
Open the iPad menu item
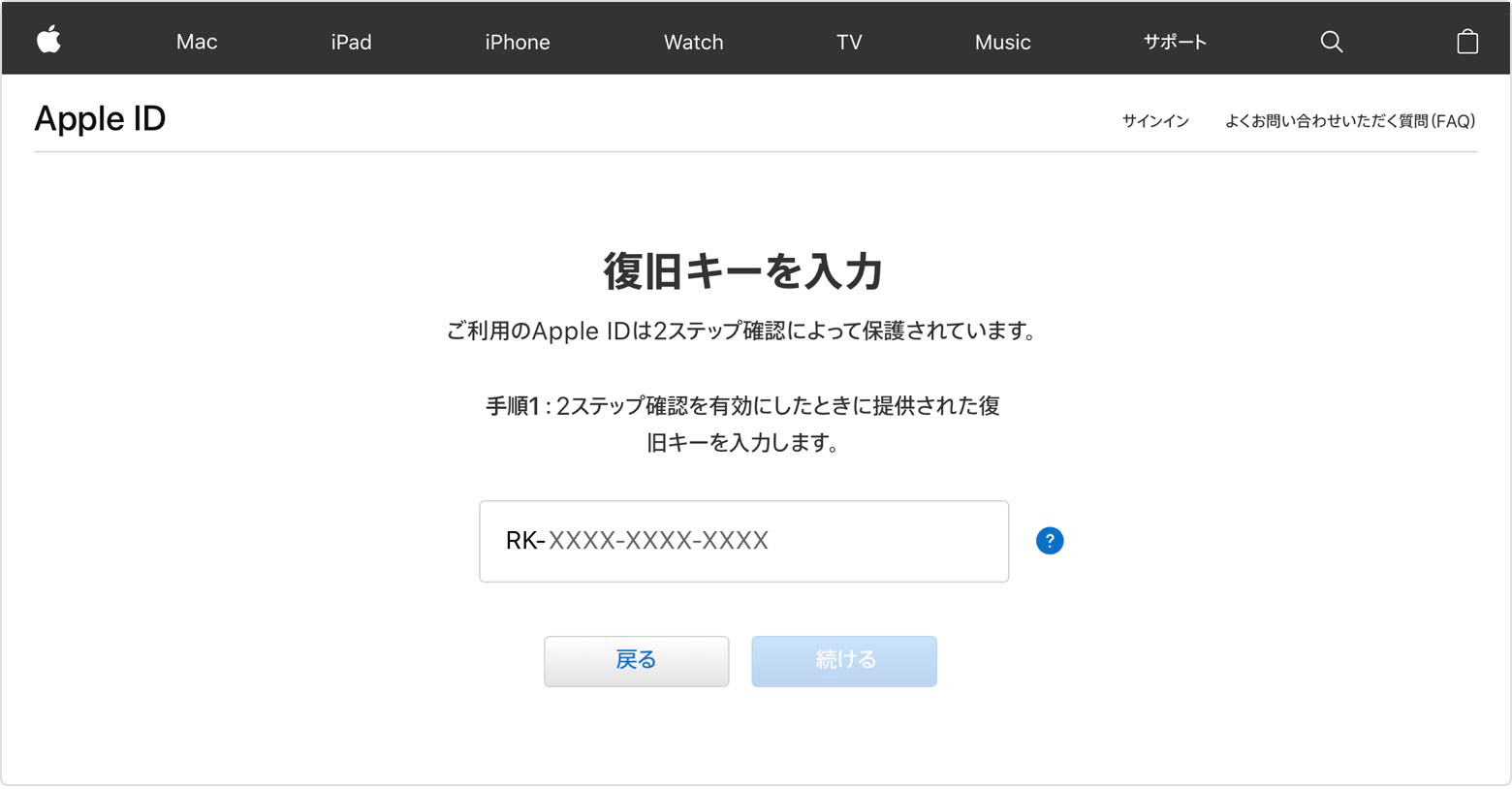351,42
